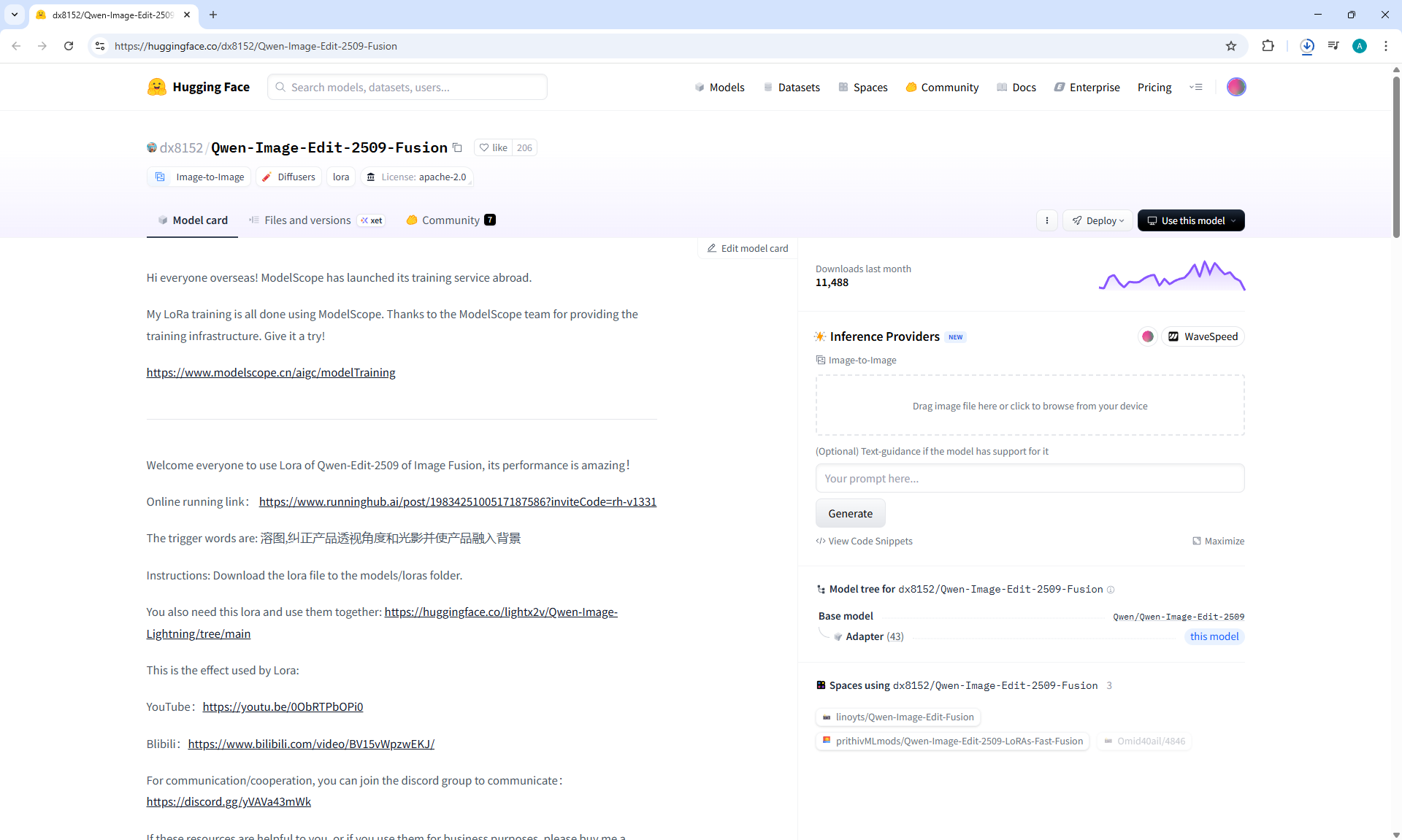Open the user profile avatar
The width and height of the screenshot is (1402, 840).
1236,87
